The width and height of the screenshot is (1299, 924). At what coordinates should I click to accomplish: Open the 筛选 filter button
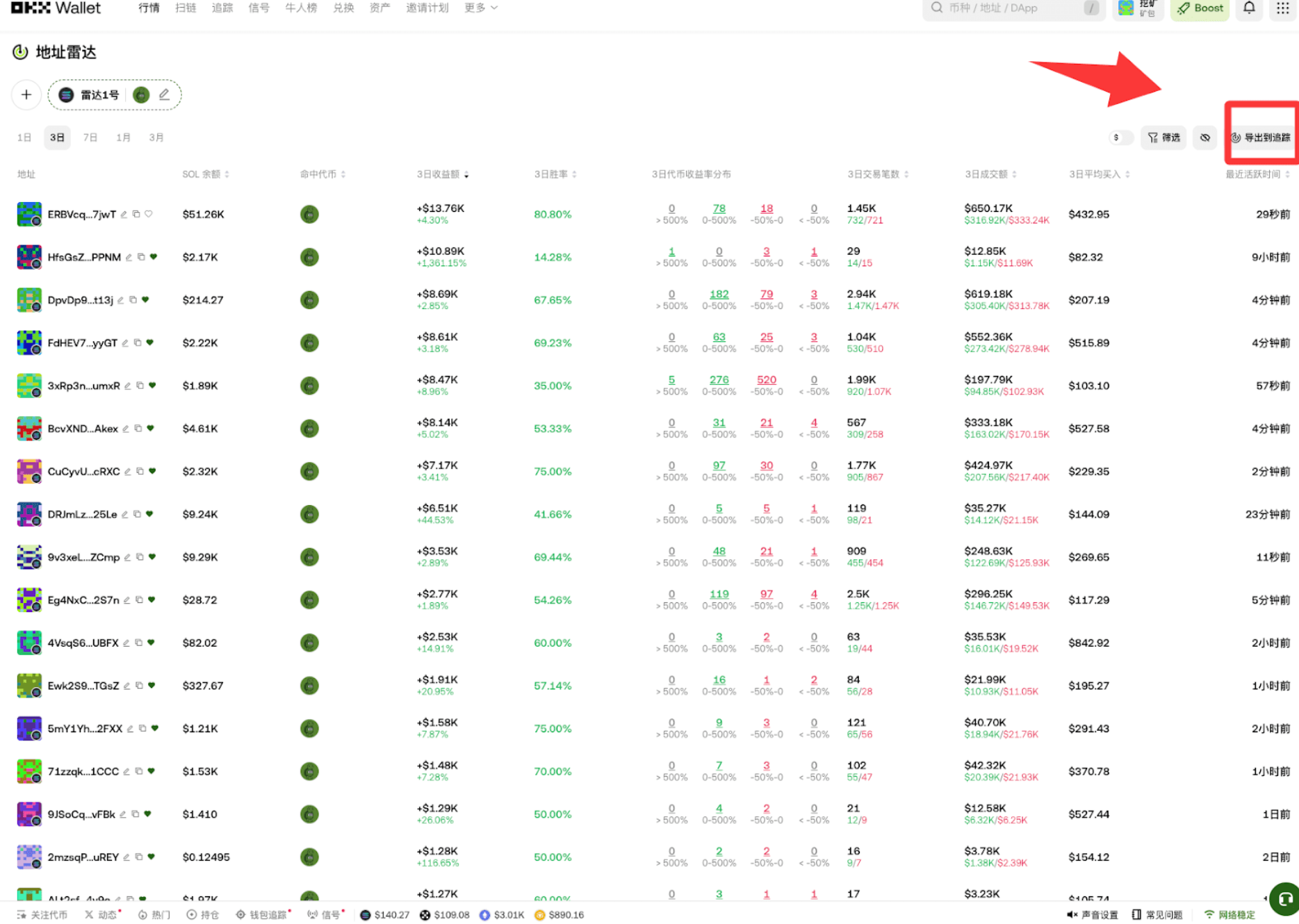[x=1164, y=138]
